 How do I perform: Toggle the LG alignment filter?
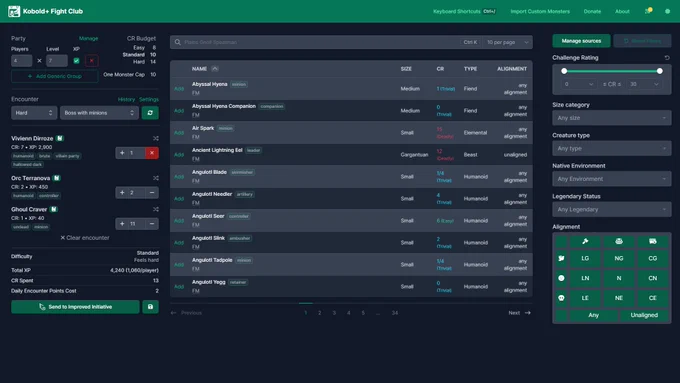585,258
